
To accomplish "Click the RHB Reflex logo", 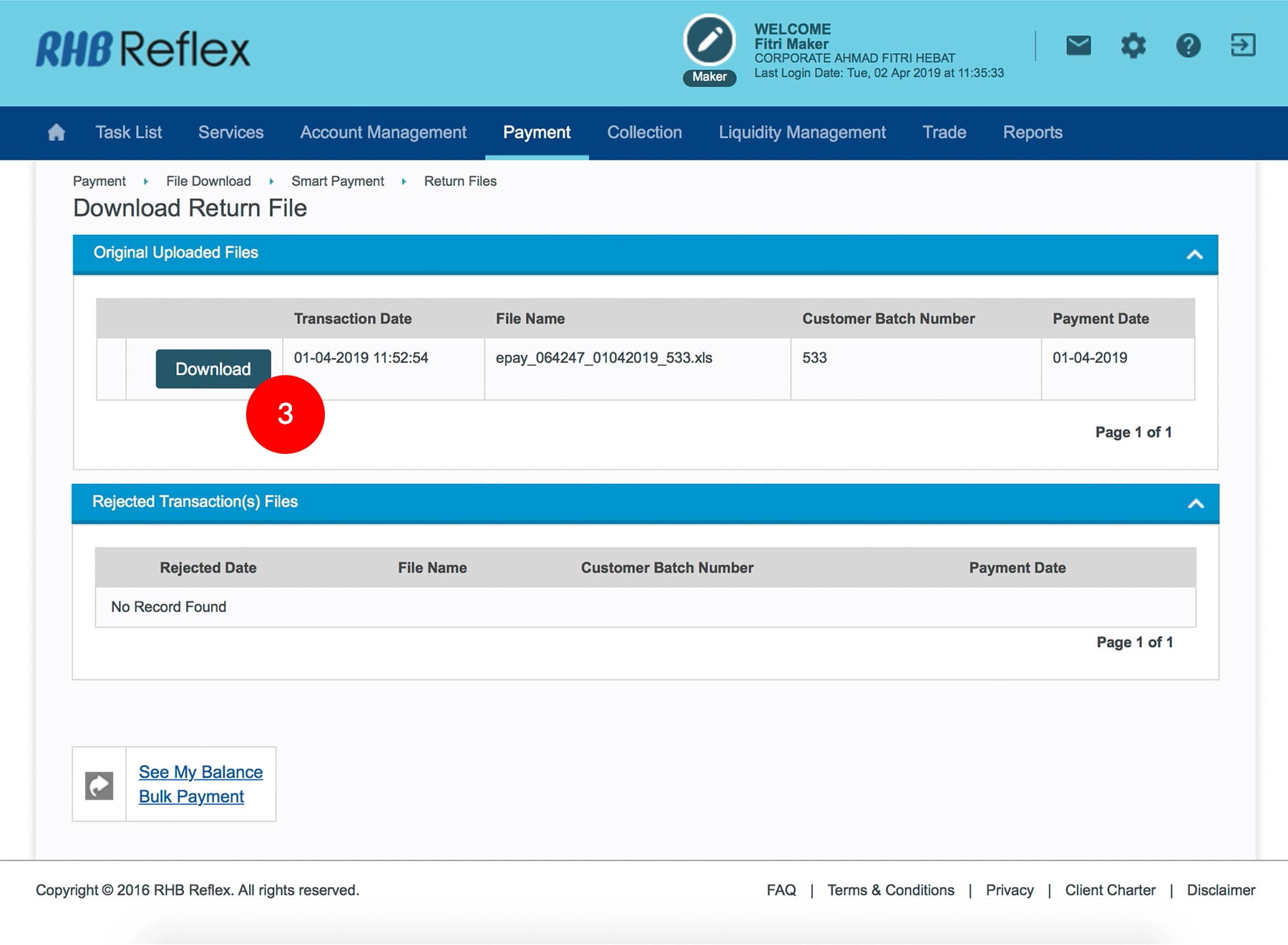I will point(143,49).
